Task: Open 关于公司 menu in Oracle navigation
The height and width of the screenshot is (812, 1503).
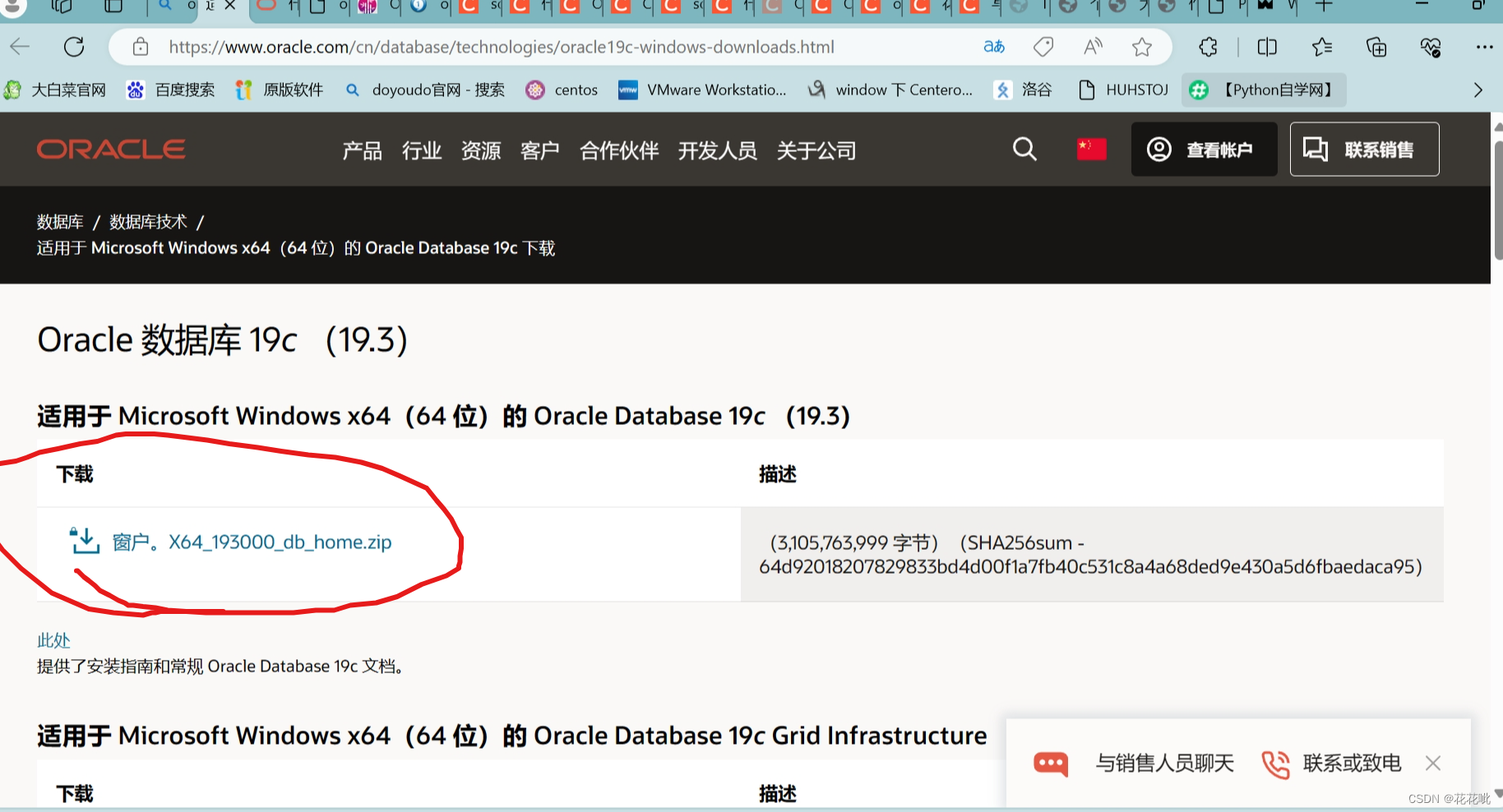Action: pyautogui.click(x=816, y=150)
